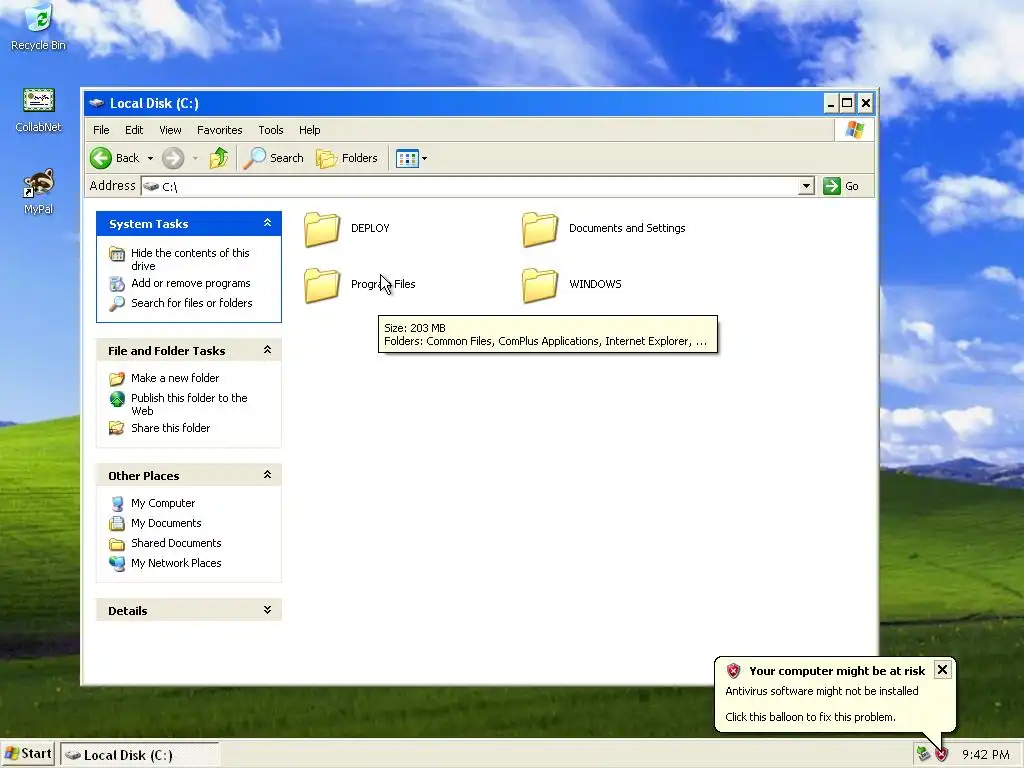The height and width of the screenshot is (768, 1024).
Task: Select the DEPLOY folder icon
Action: coord(322,229)
